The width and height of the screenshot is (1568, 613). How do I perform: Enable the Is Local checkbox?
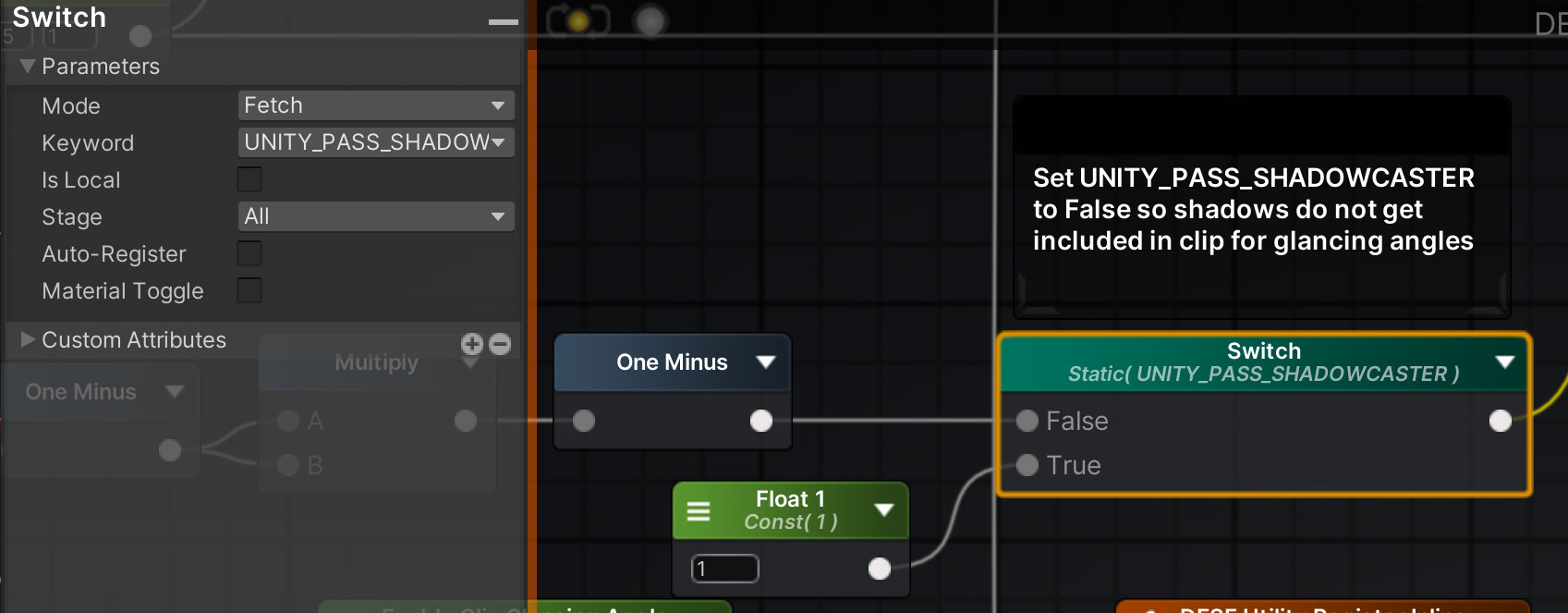tap(249, 179)
